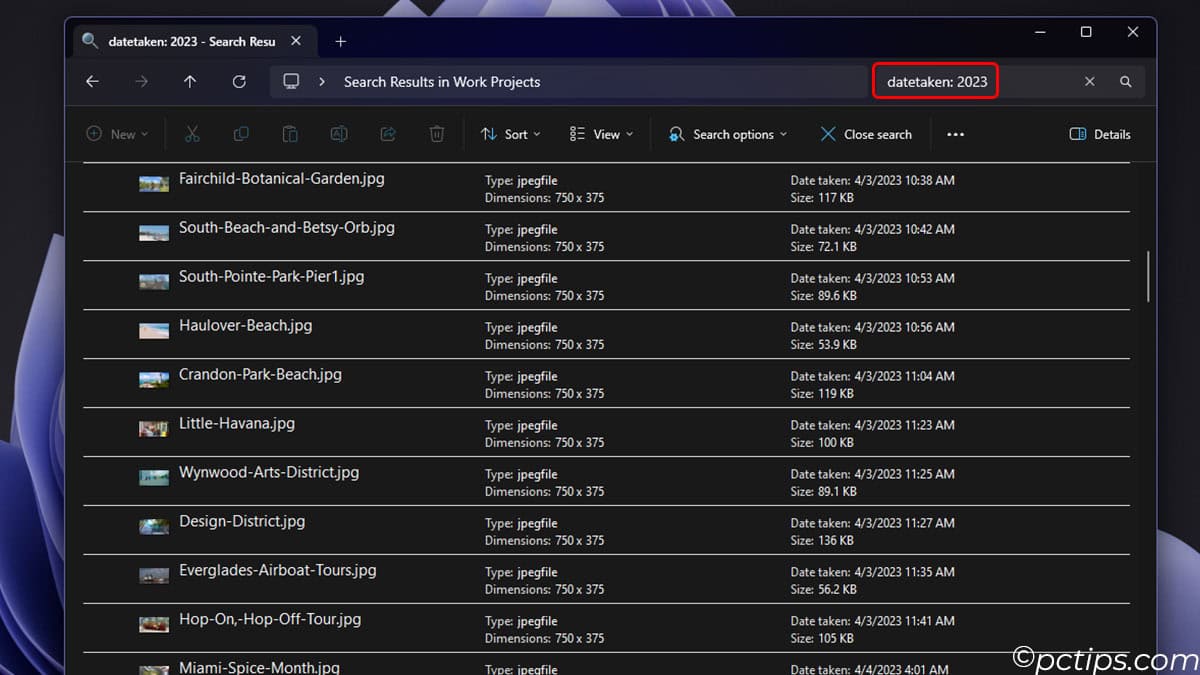Click the vertical scrollbar thumb
This screenshot has height=675, width=1200.
pos(1148,276)
